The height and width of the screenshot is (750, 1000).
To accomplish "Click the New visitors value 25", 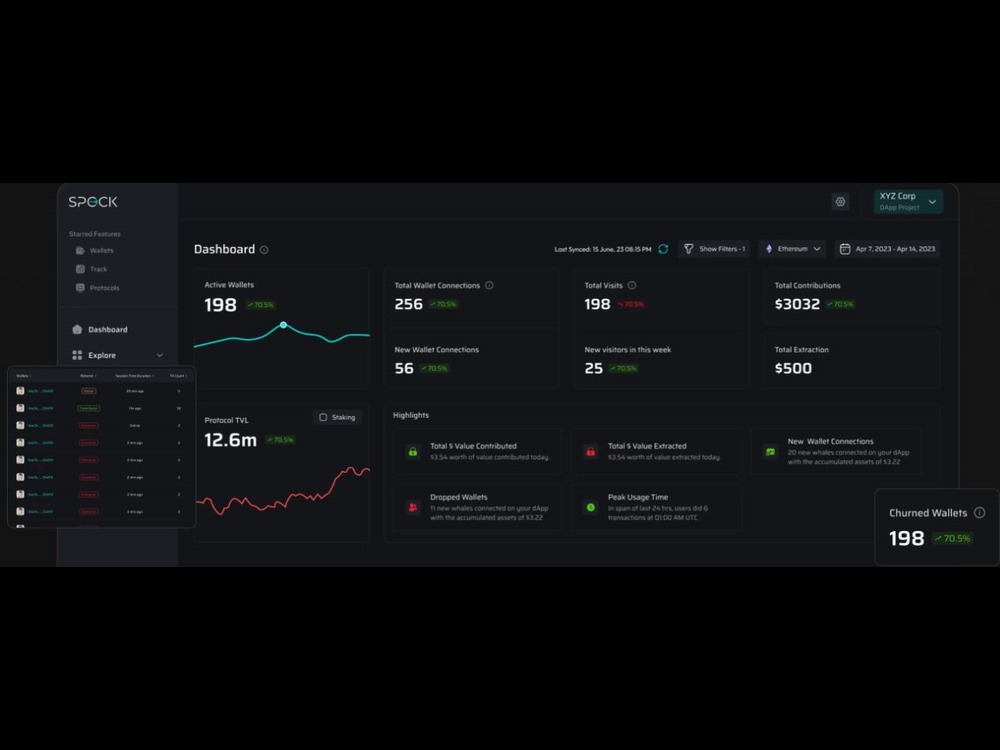I will click(594, 369).
